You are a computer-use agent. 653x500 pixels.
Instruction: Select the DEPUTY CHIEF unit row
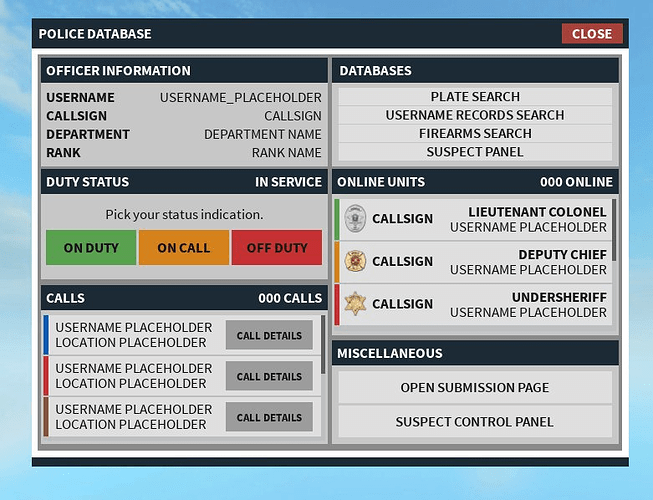tap(473, 262)
